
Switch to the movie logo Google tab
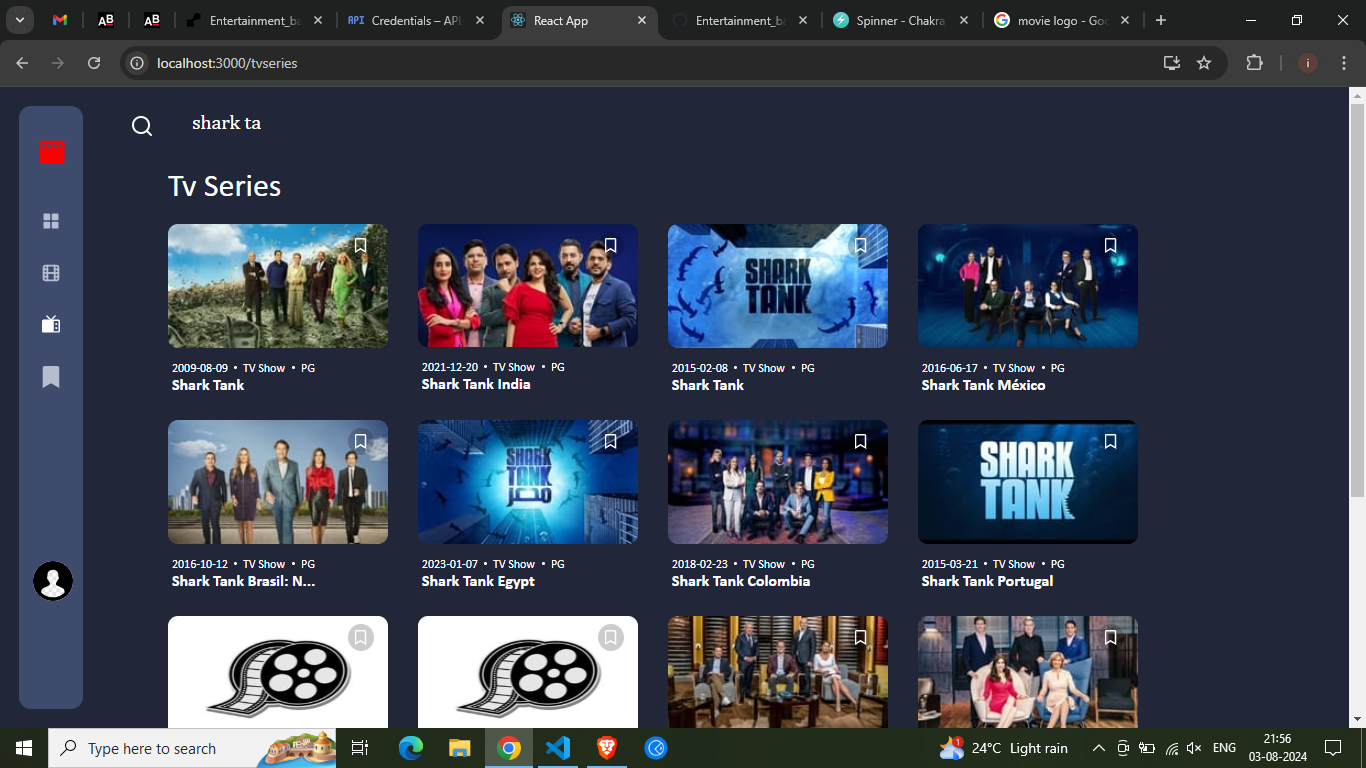pos(1062,20)
